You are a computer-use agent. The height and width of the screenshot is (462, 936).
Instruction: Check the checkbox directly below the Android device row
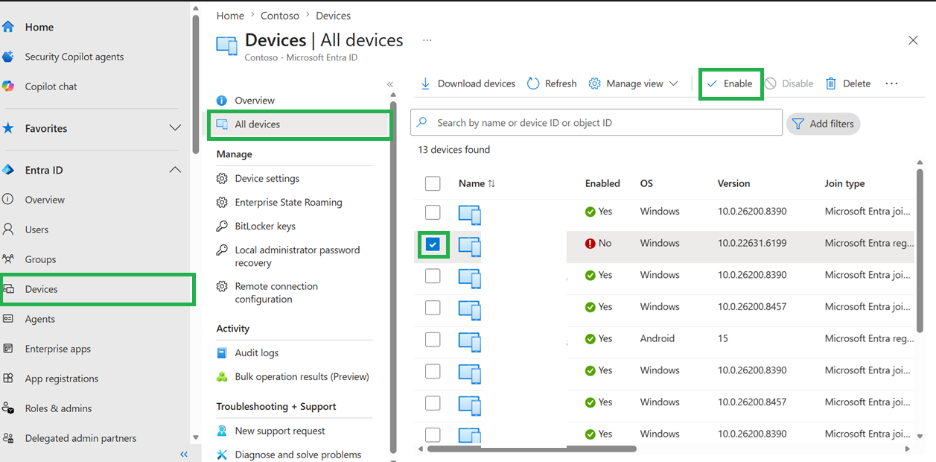tap(433, 371)
